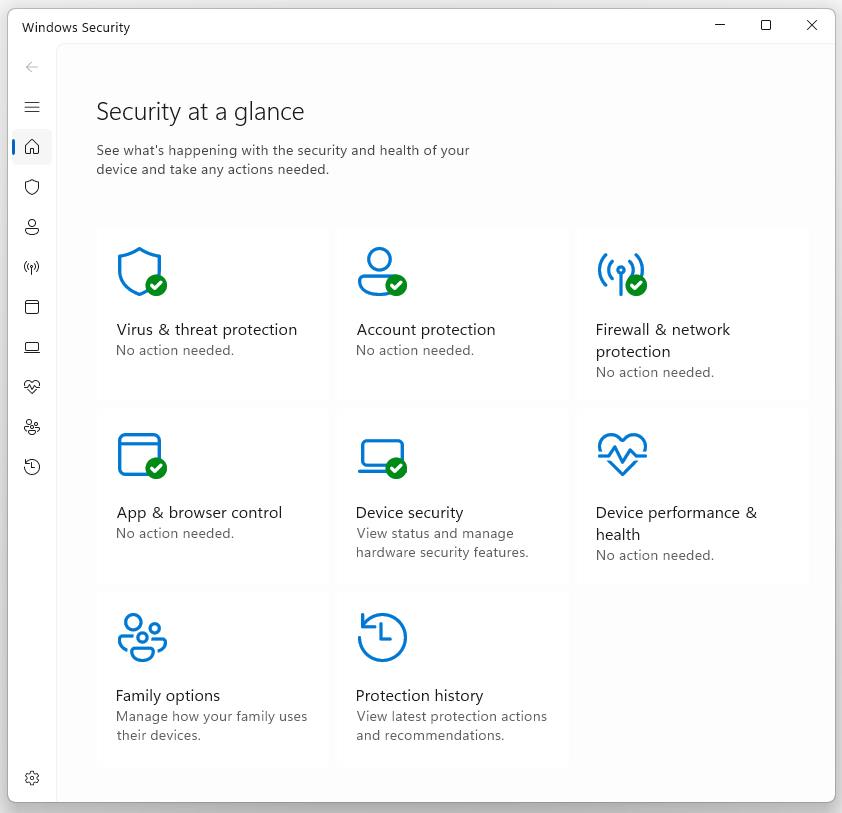Image resolution: width=842 pixels, height=813 pixels.
Task: Click 'No action needed.' under Firewall & network
Action: [655, 373]
